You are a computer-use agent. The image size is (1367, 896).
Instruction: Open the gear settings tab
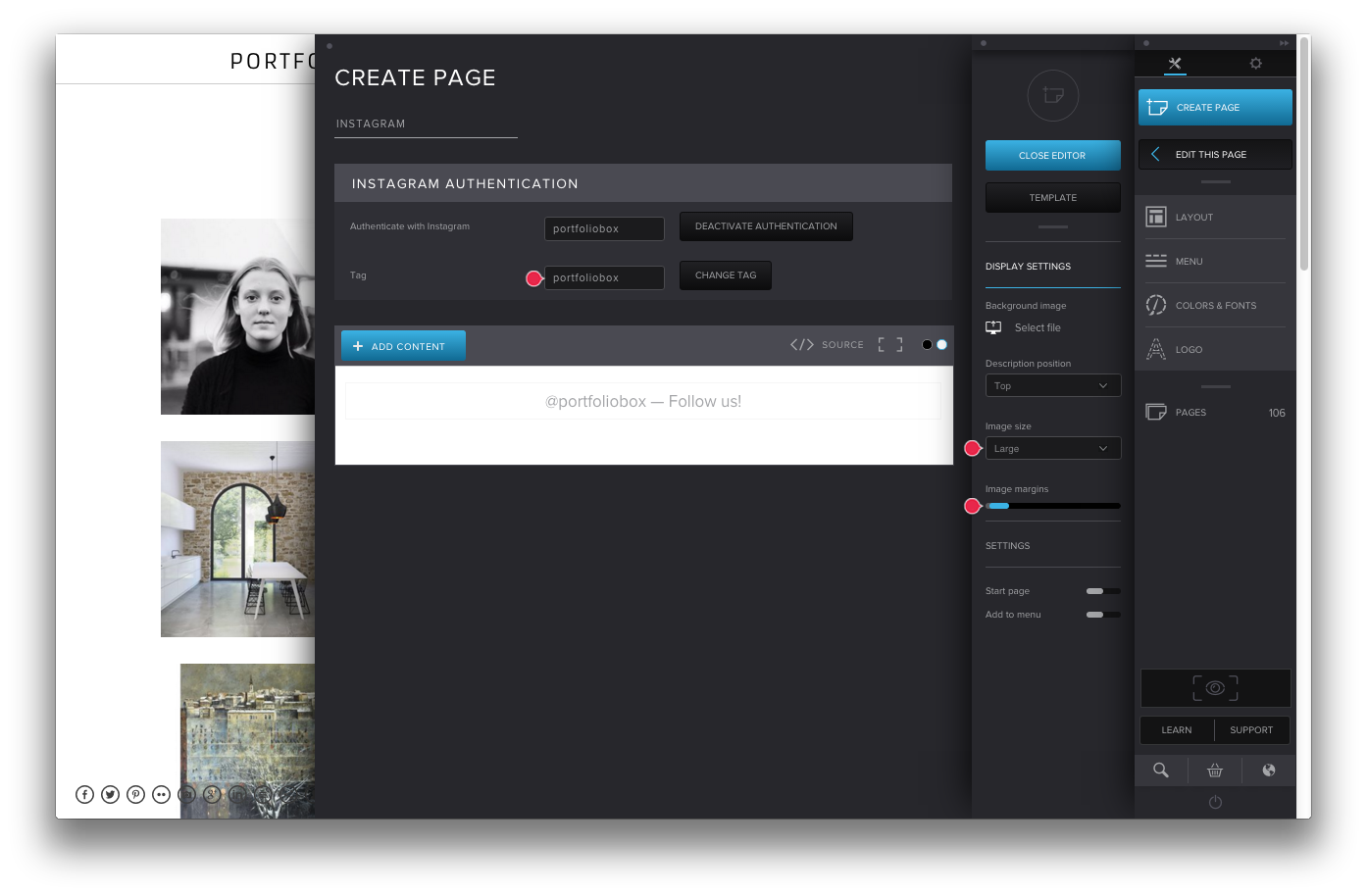click(x=1255, y=64)
